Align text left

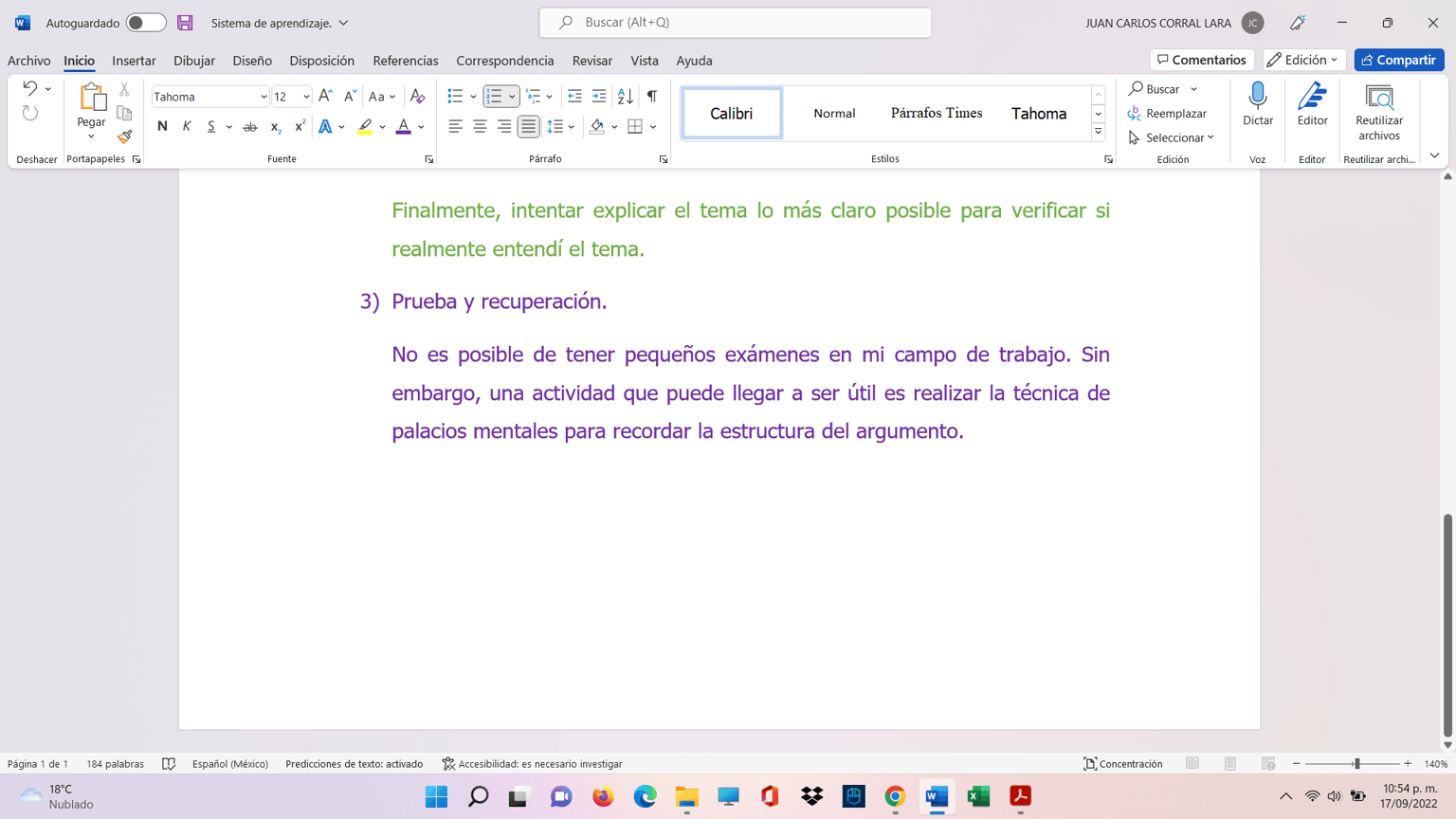[x=455, y=126]
